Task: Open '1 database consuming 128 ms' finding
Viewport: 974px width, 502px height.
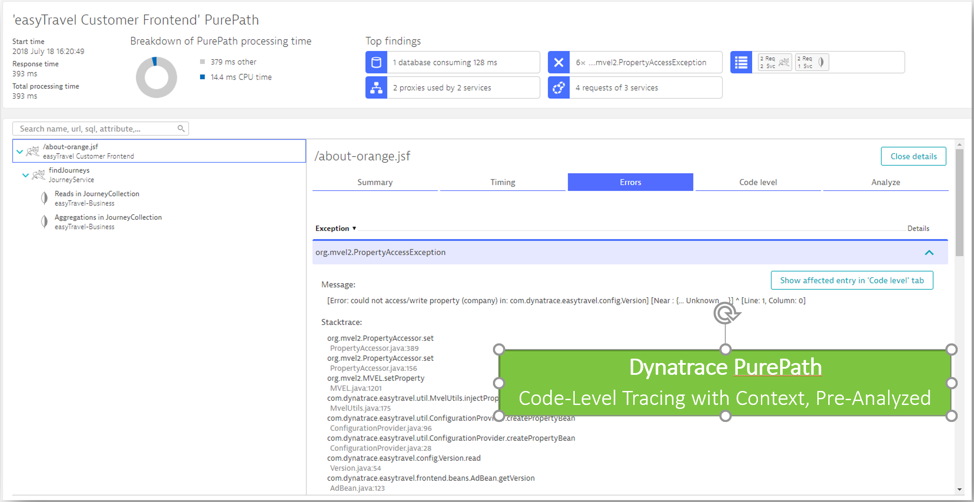Action: [x=452, y=62]
